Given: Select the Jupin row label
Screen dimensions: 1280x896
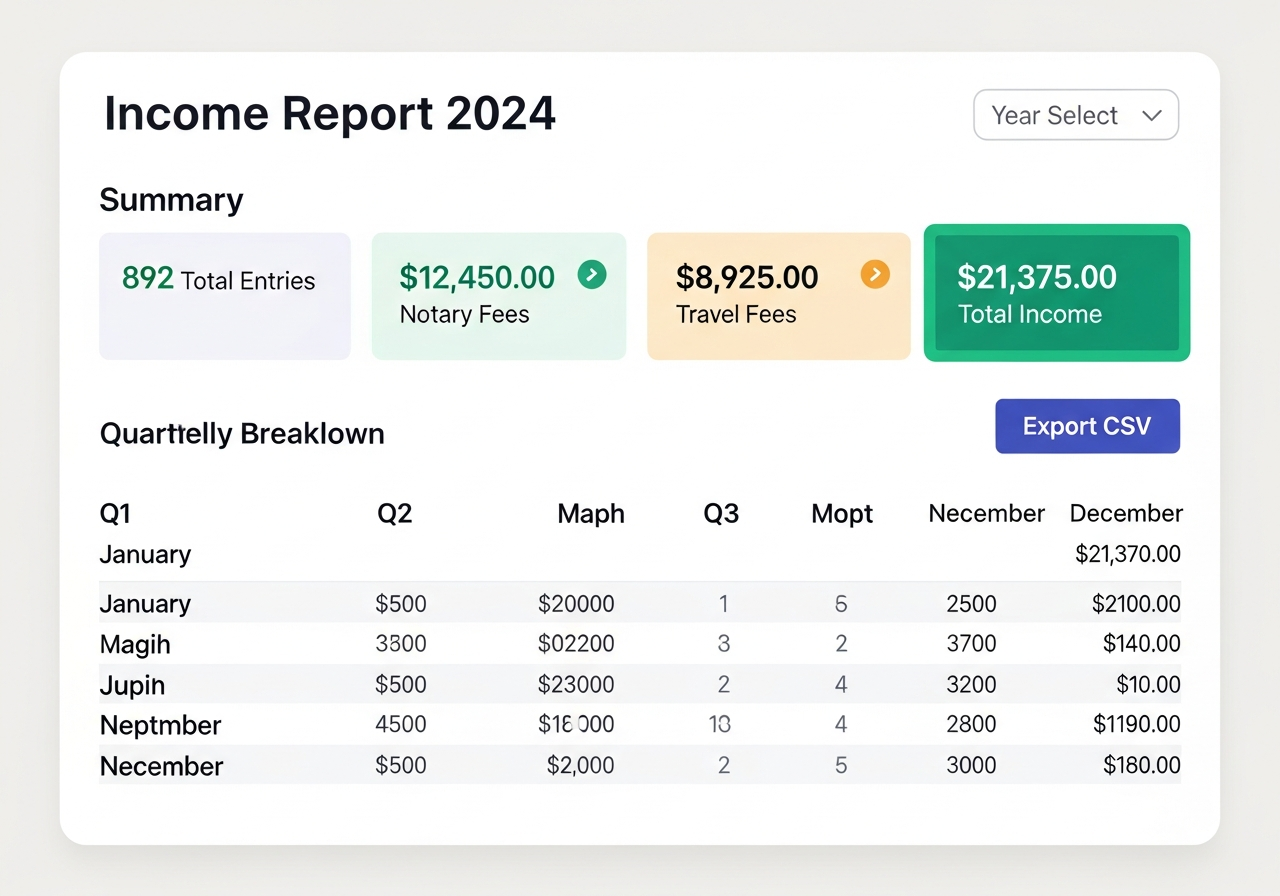Looking at the screenshot, I should pyautogui.click(x=132, y=685).
